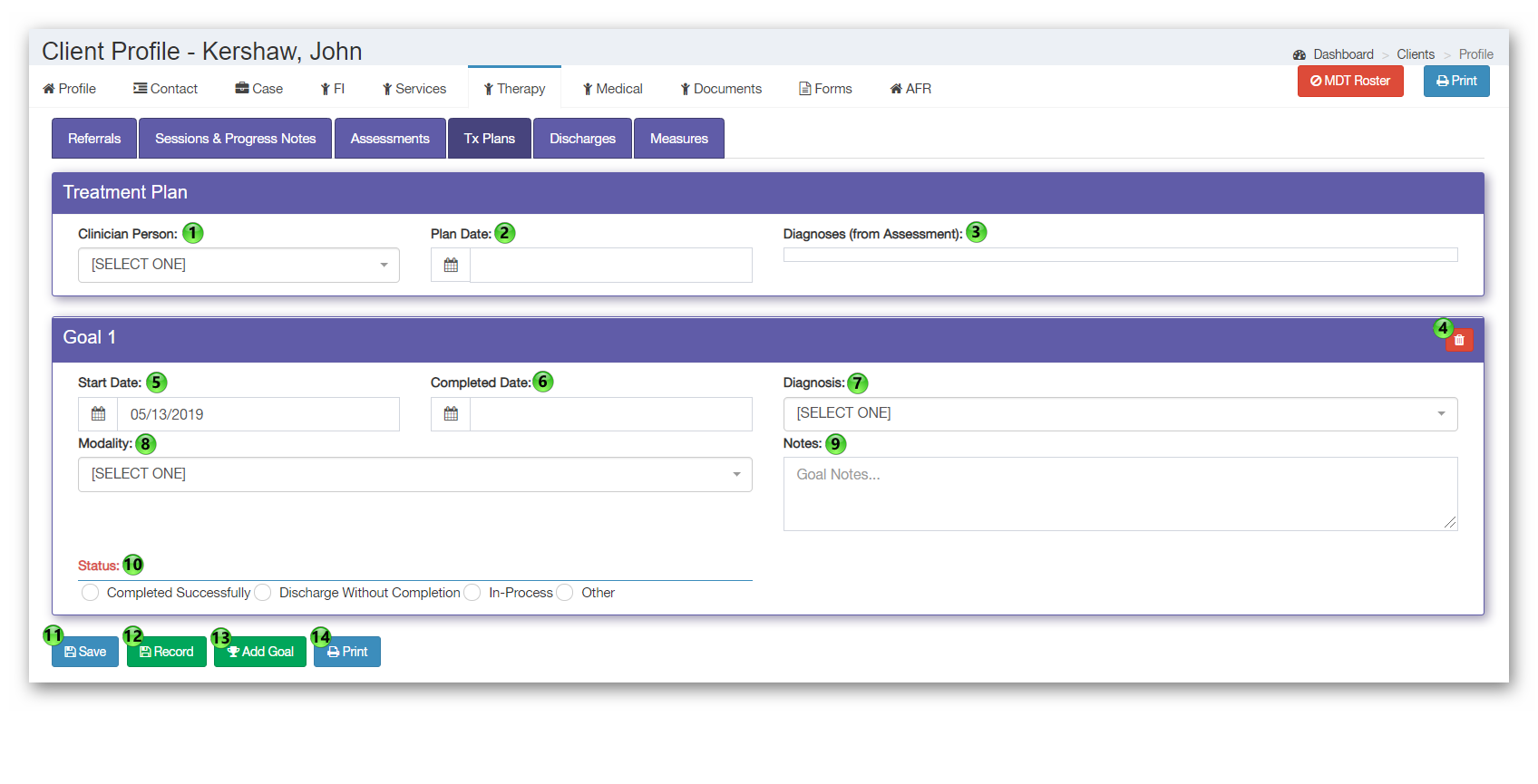This screenshot has width=1538, height=784.
Task: Select the Discharge Without Completion status
Action: tap(263, 593)
